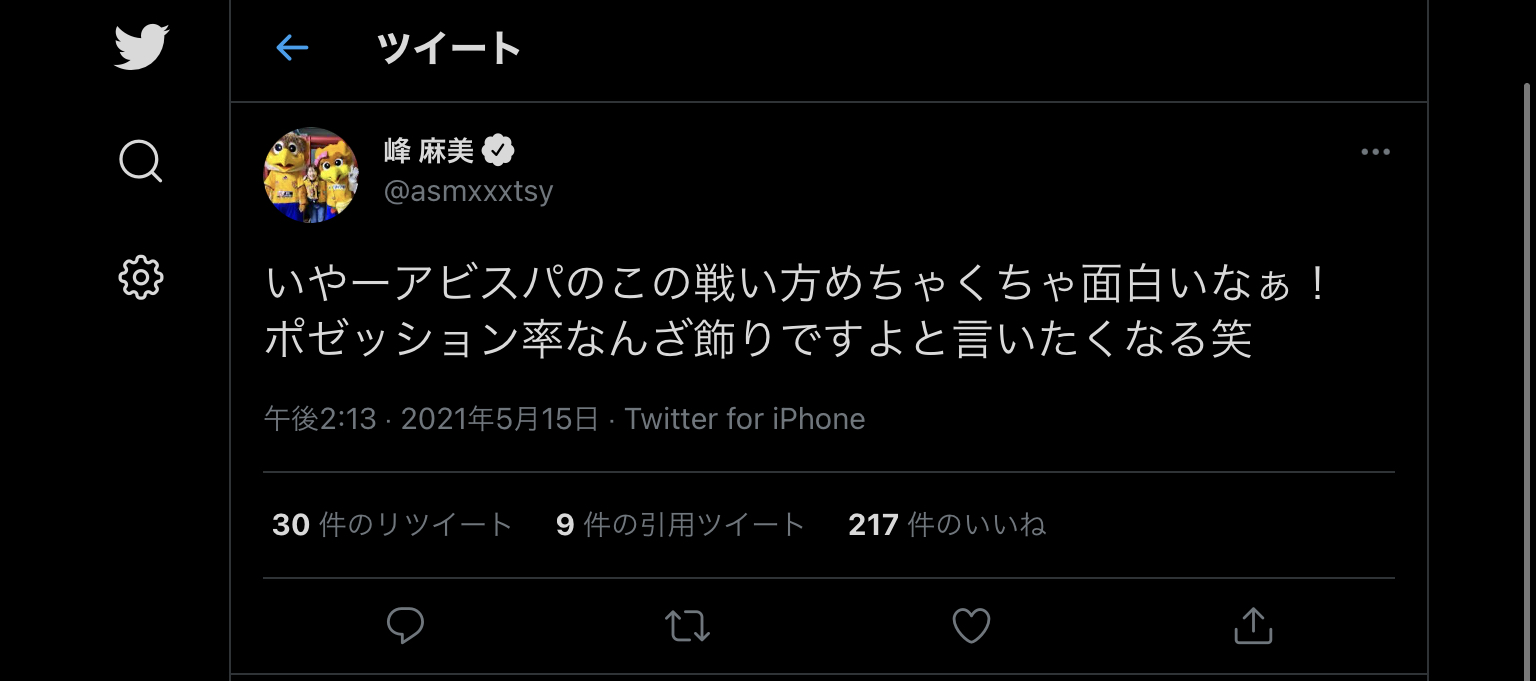The image size is (1536, 681).
Task: Open the search magnifier icon
Action: [x=140, y=160]
